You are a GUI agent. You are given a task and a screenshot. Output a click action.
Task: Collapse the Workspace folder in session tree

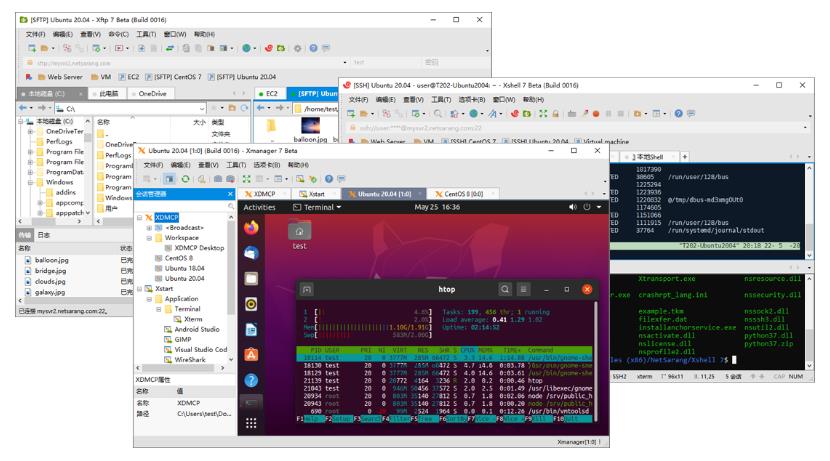[x=149, y=238]
